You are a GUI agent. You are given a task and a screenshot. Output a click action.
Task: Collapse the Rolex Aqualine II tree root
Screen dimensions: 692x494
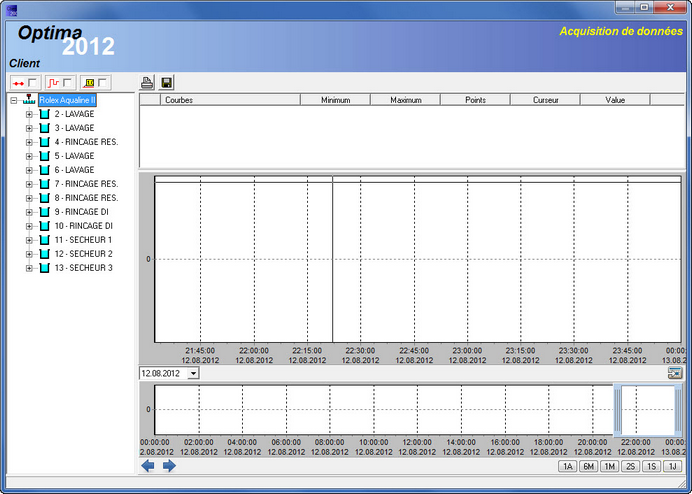14,101
